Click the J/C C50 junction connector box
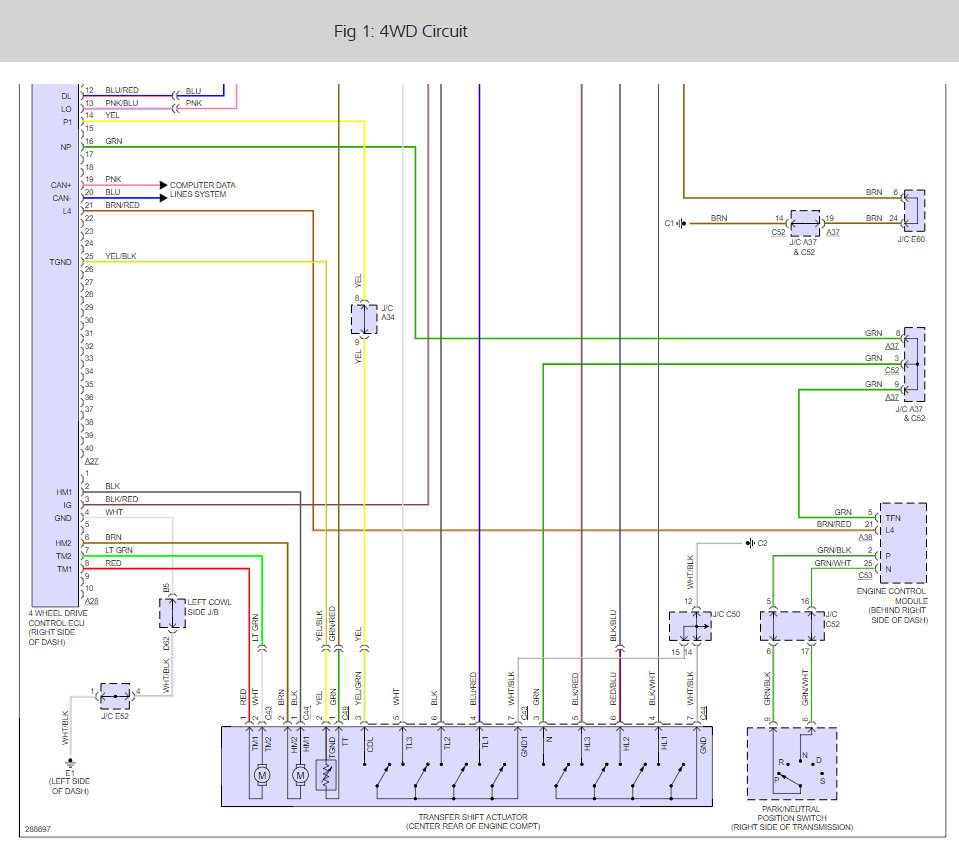959x851 pixels. 690,626
